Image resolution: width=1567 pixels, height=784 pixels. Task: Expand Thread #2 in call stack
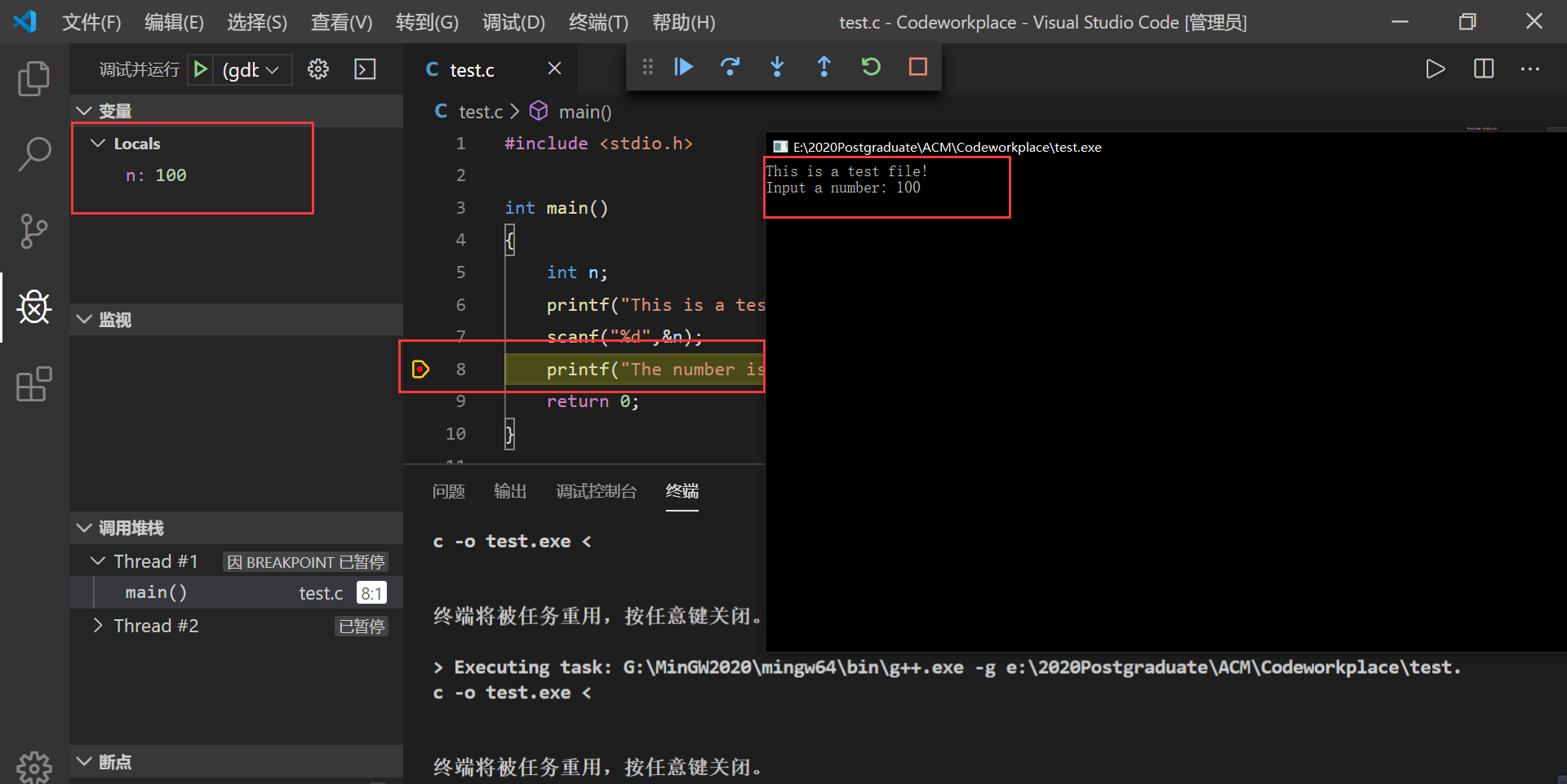coord(98,626)
